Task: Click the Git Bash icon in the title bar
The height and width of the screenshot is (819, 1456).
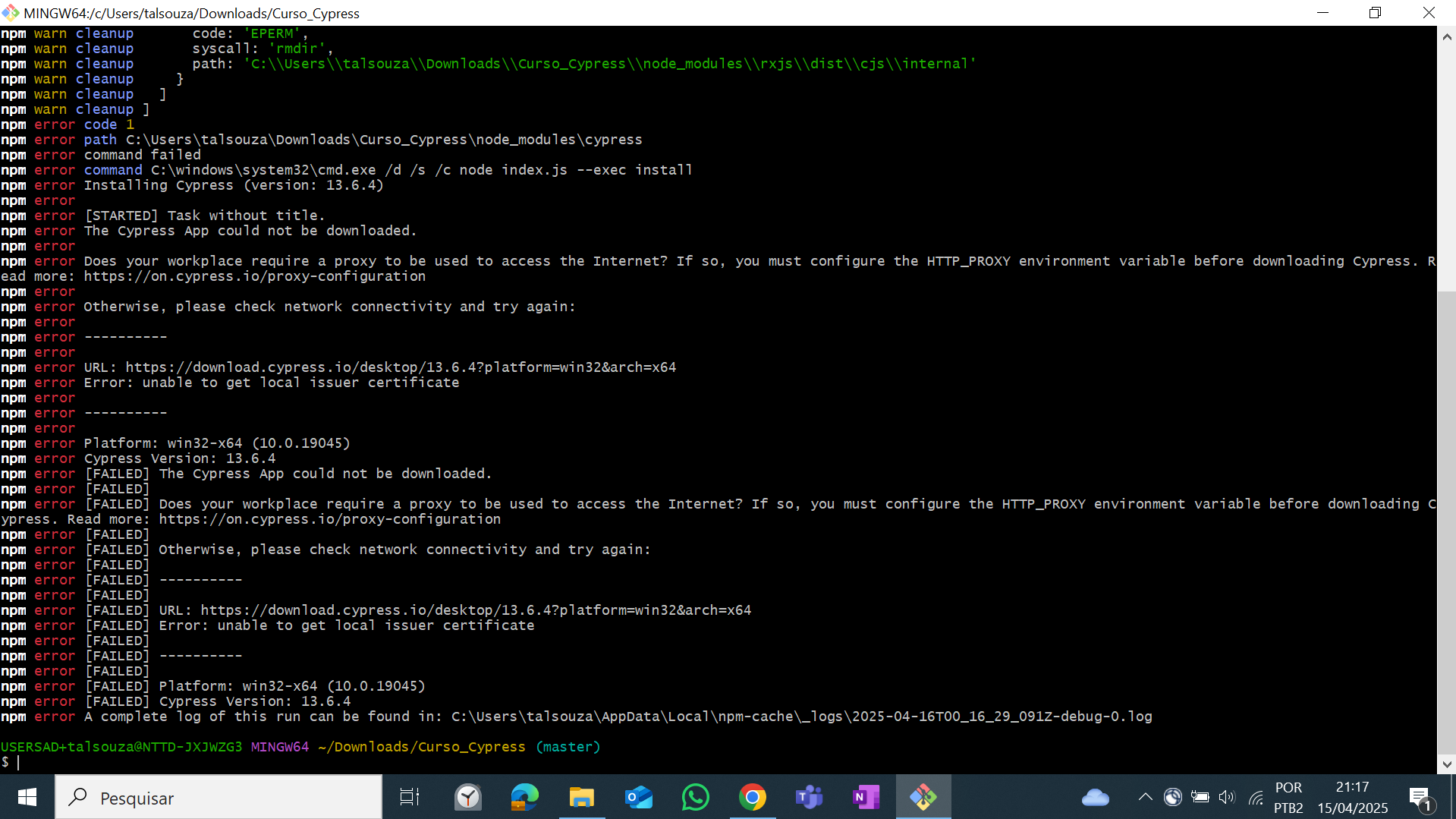Action: (11, 13)
